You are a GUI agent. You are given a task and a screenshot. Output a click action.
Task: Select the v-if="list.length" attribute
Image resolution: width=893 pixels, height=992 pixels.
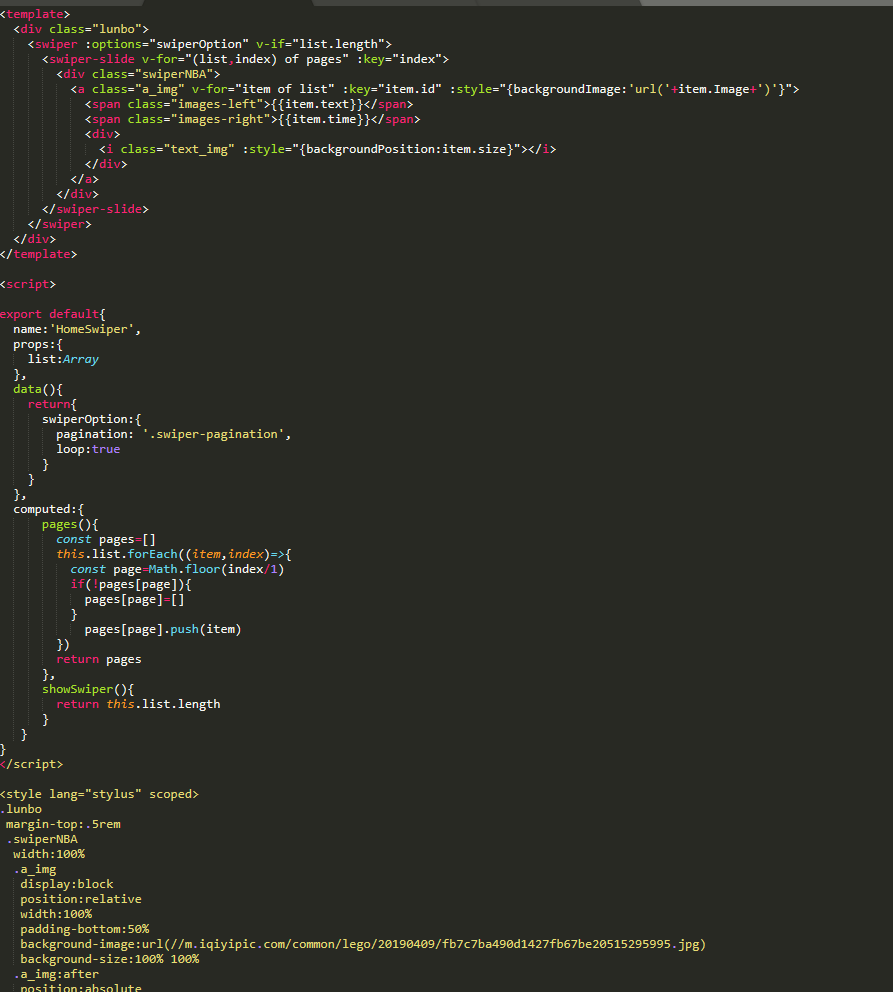(320, 44)
